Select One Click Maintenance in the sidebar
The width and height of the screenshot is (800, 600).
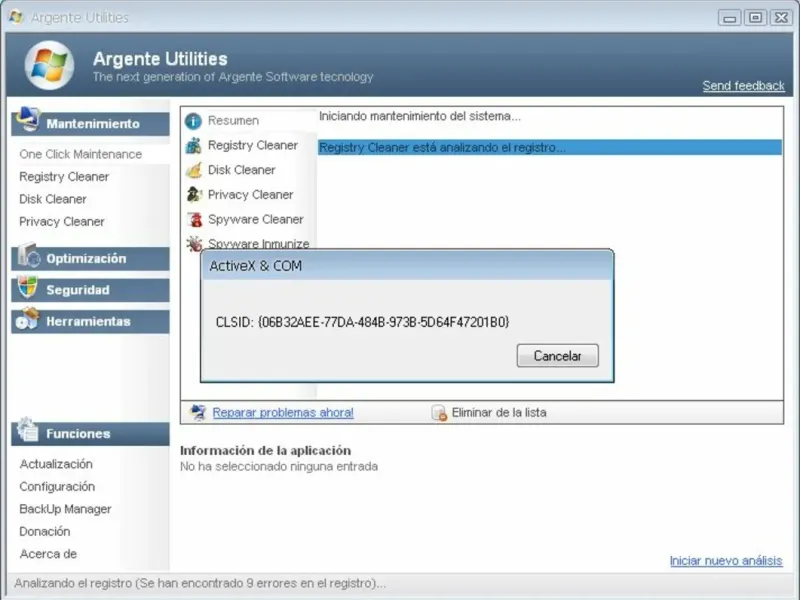coord(81,154)
